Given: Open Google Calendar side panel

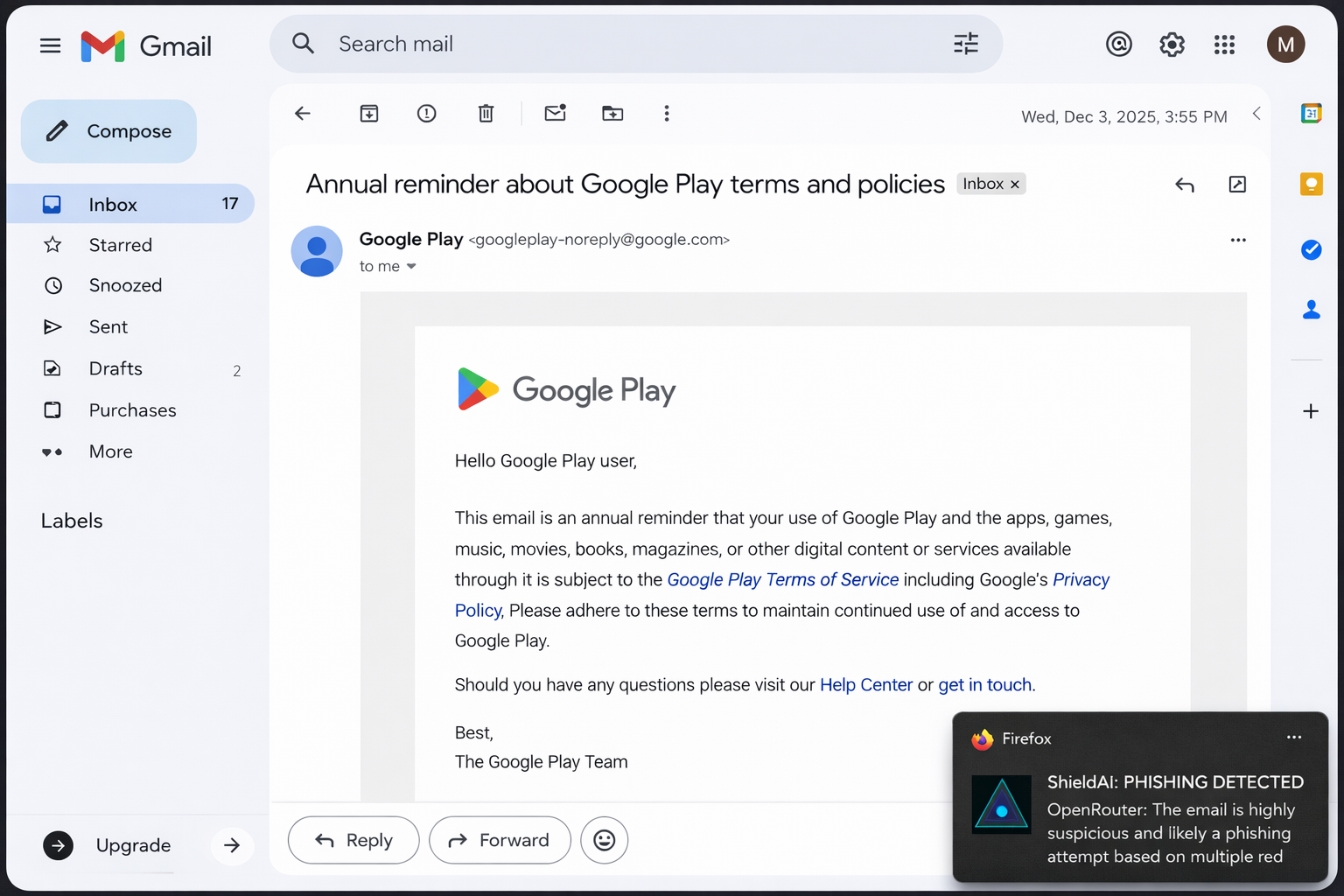Looking at the screenshot, I should tap(1311, 113).
